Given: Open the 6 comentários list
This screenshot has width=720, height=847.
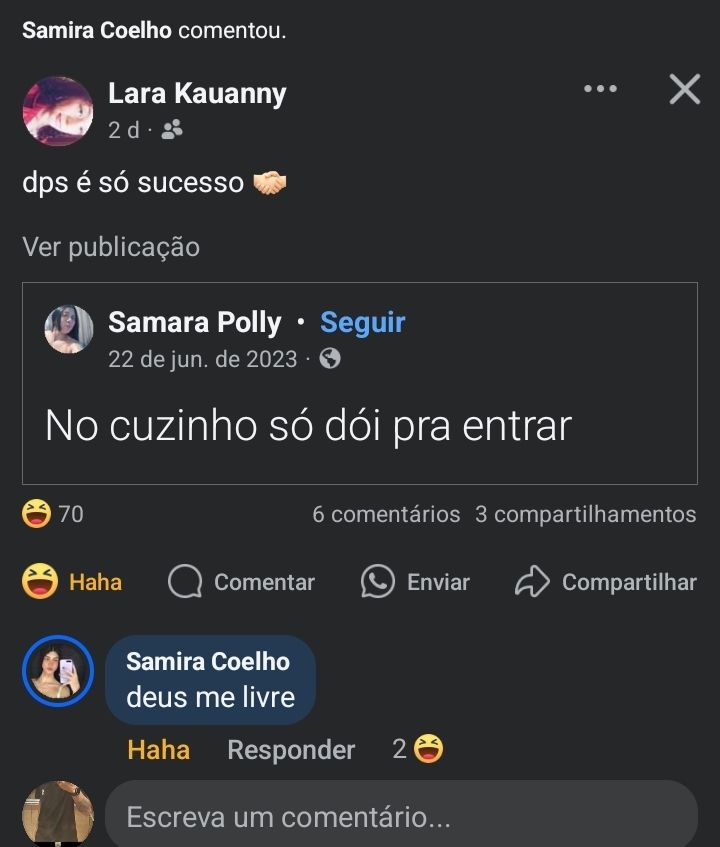Looking at the screenshot, I should click(x=386, y=514).
